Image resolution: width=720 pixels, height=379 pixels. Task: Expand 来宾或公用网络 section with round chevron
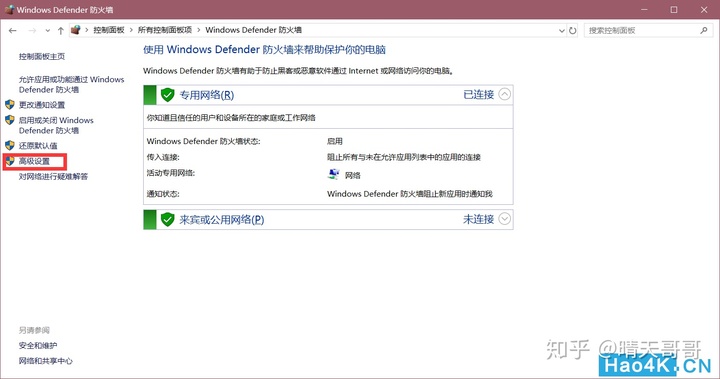coord(504,219)
